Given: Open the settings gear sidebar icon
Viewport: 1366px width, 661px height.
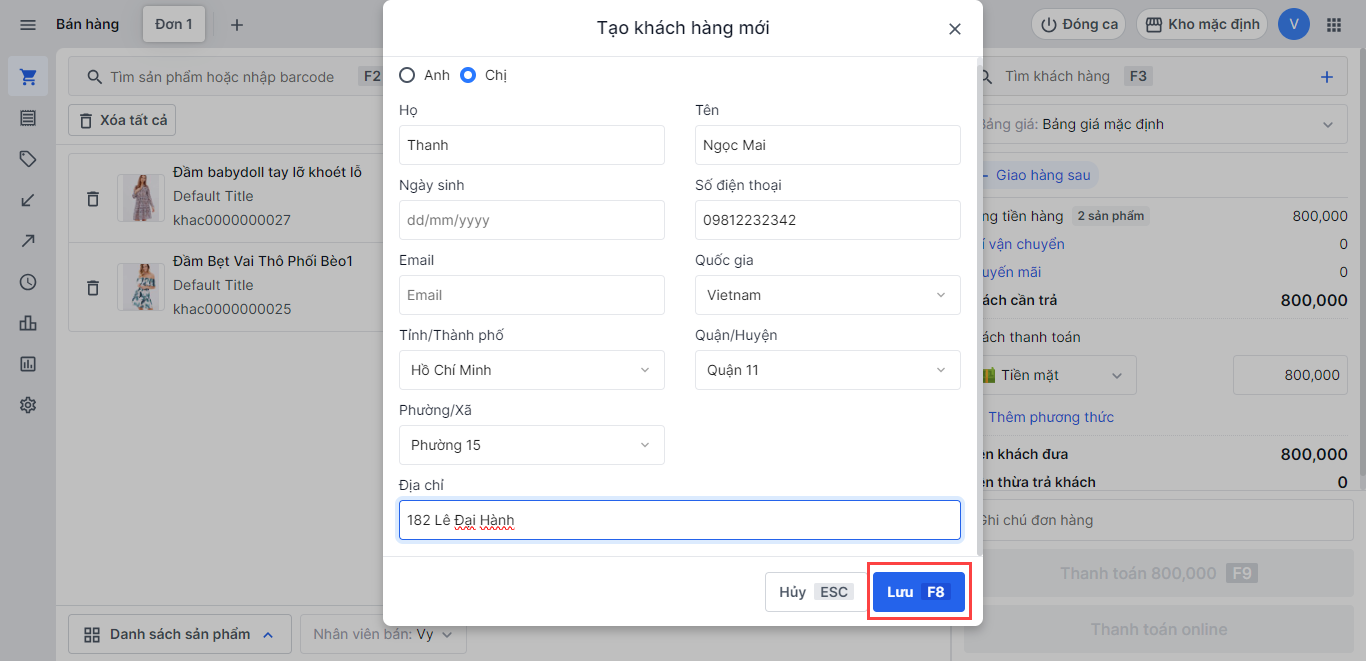Looking at the screenshot, I should click(28, 405).
